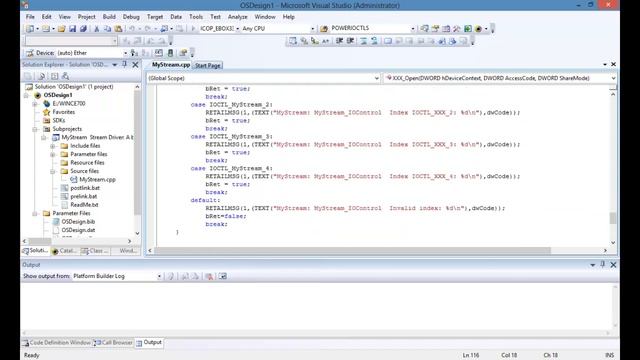Click the Add New Item toolbar icon

point(46,29)
